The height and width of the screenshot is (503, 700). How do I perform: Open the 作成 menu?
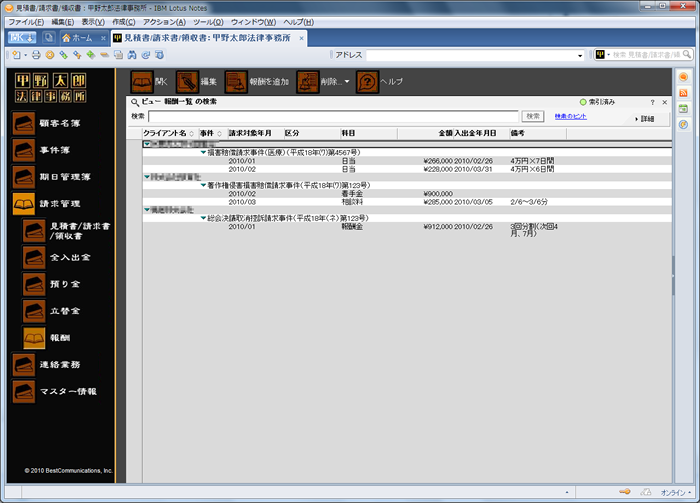tap(124, 22)
